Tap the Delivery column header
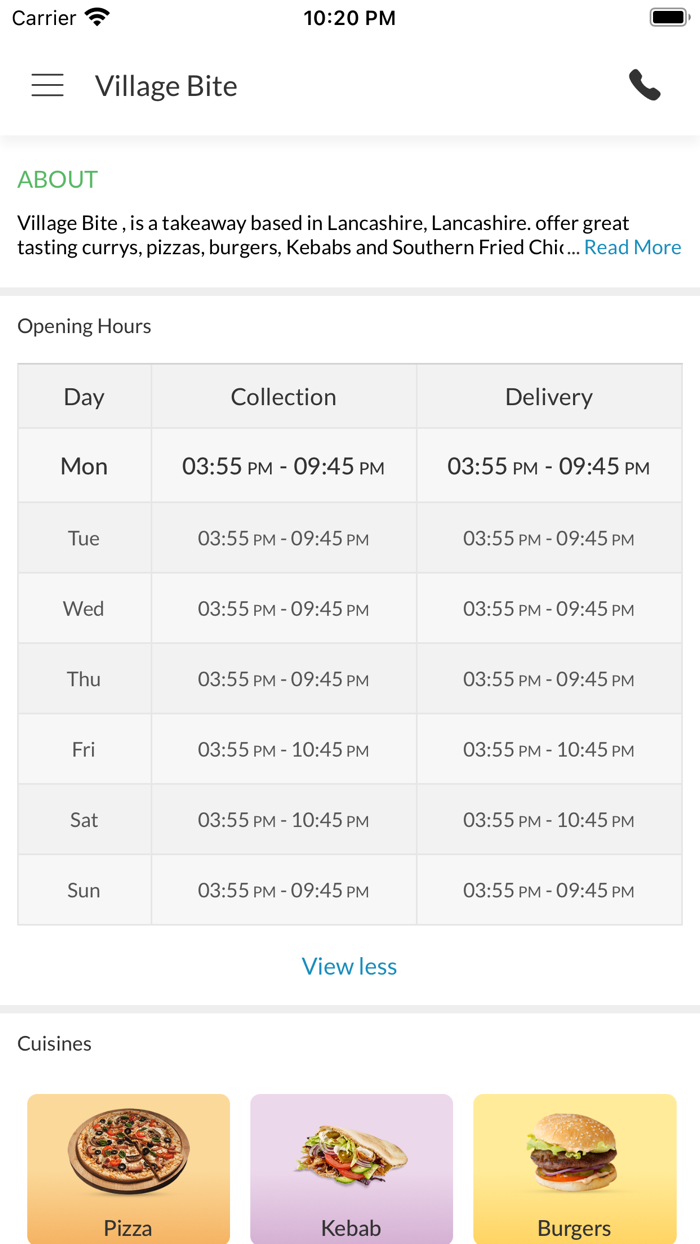This screenshot has height=1244, width=700. pos(548,397)
